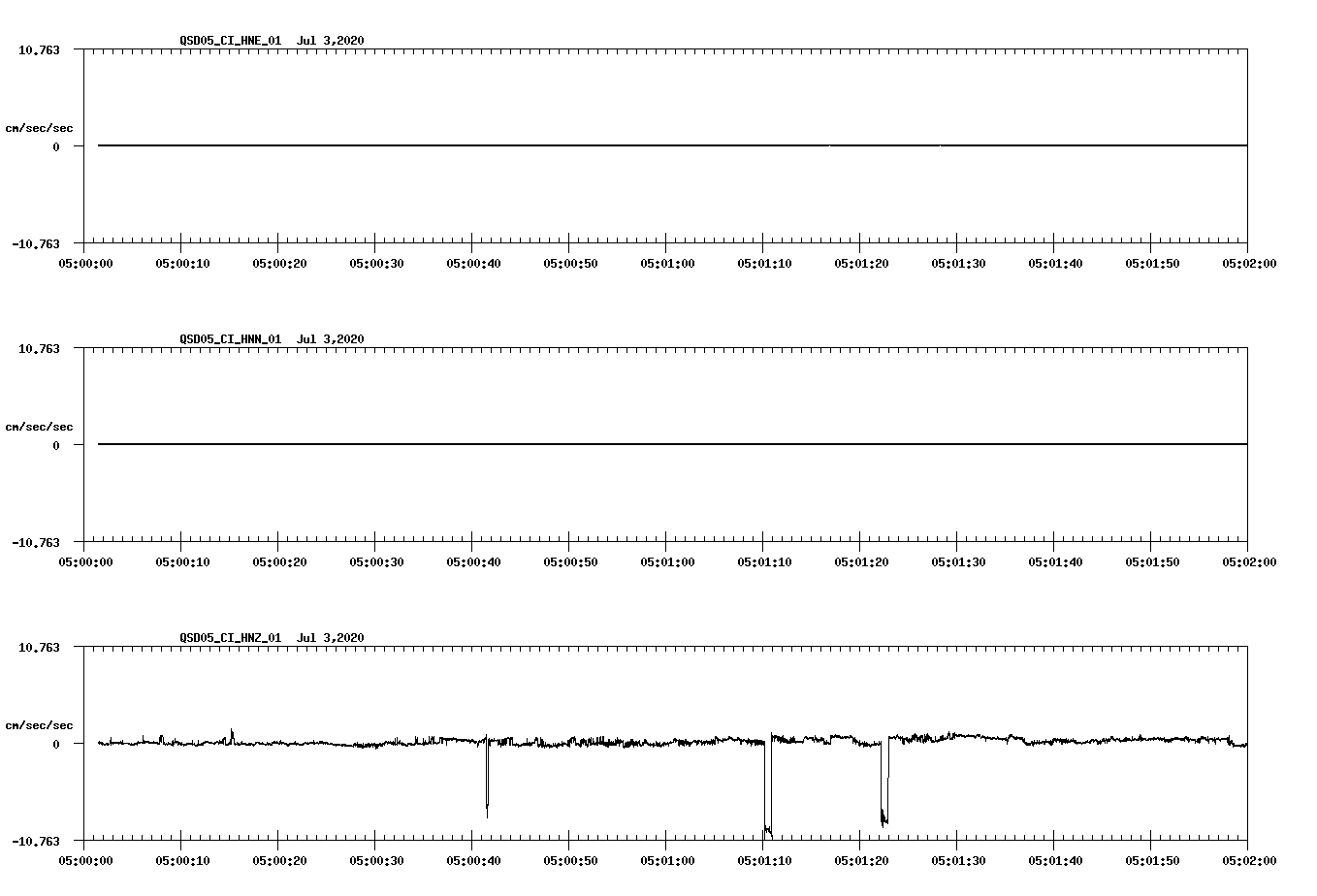The image size is (1317, 896).
Task: Click 05:00:20 on the HNZ time axis
Action: point(279,860)
